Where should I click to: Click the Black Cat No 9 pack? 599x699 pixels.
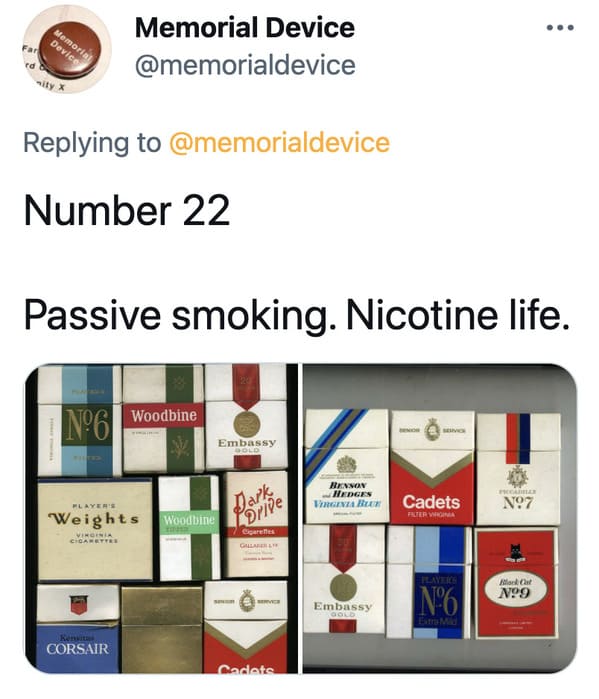click(x=516, y=583)
